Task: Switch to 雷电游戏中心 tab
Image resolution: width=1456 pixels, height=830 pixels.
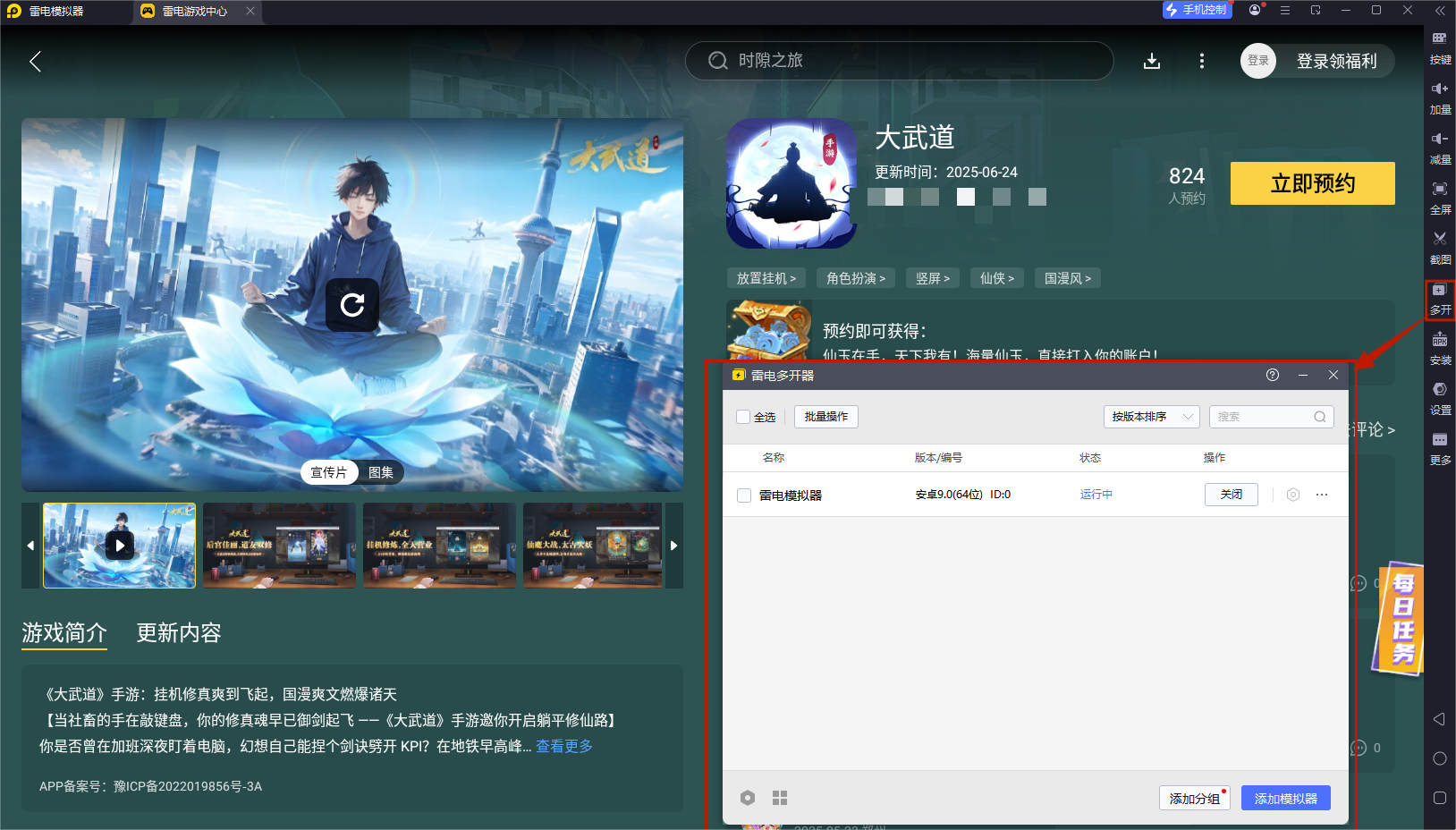Action: [195, 11]
